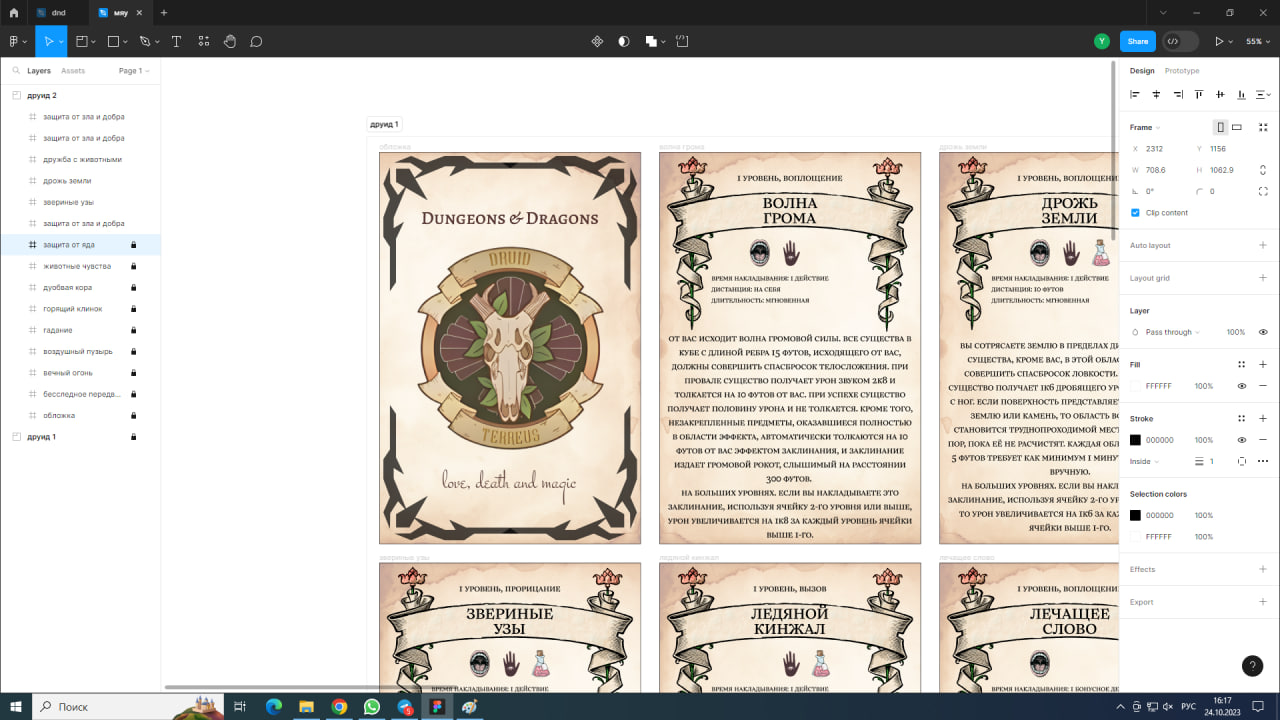Add an Effect with plus
This screenshot has height=720, width=1280.
[1263, 569]
